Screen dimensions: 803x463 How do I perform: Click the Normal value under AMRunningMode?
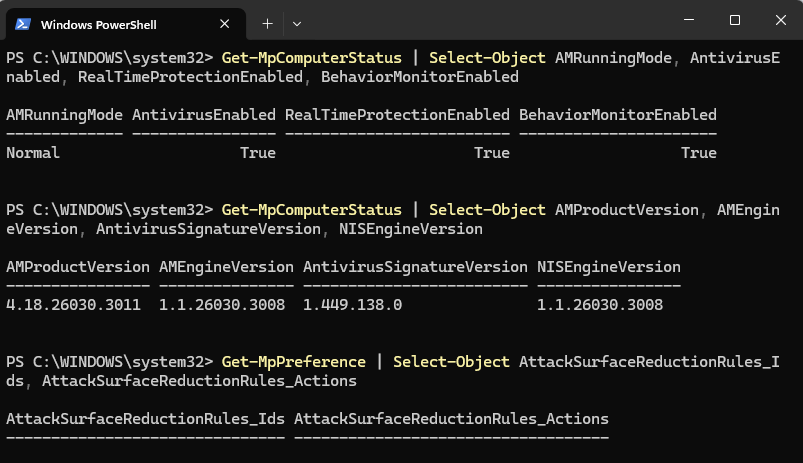tap(33, 153)
